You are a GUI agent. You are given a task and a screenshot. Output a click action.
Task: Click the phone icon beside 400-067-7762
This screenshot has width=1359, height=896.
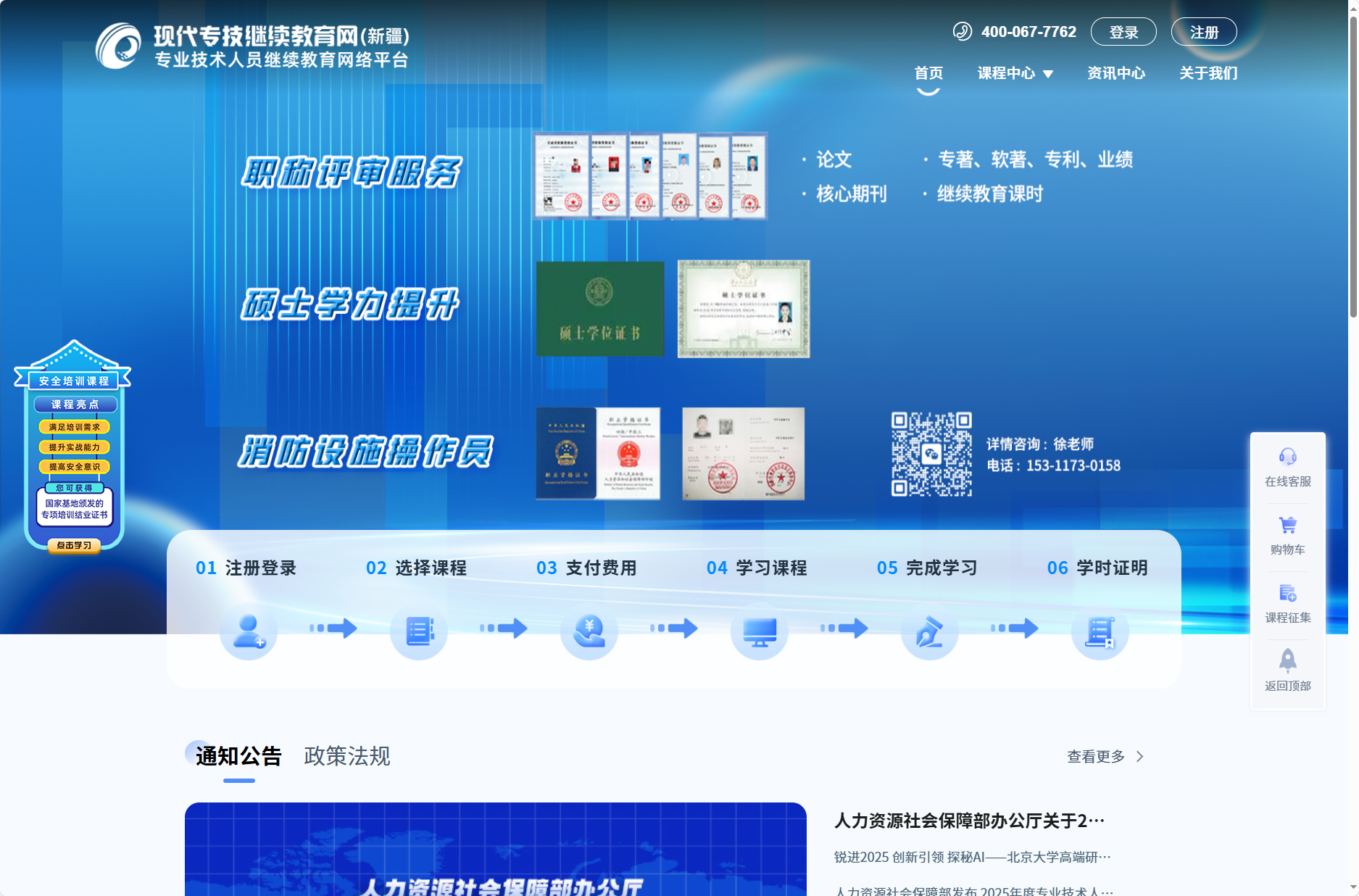coord(962,31)
